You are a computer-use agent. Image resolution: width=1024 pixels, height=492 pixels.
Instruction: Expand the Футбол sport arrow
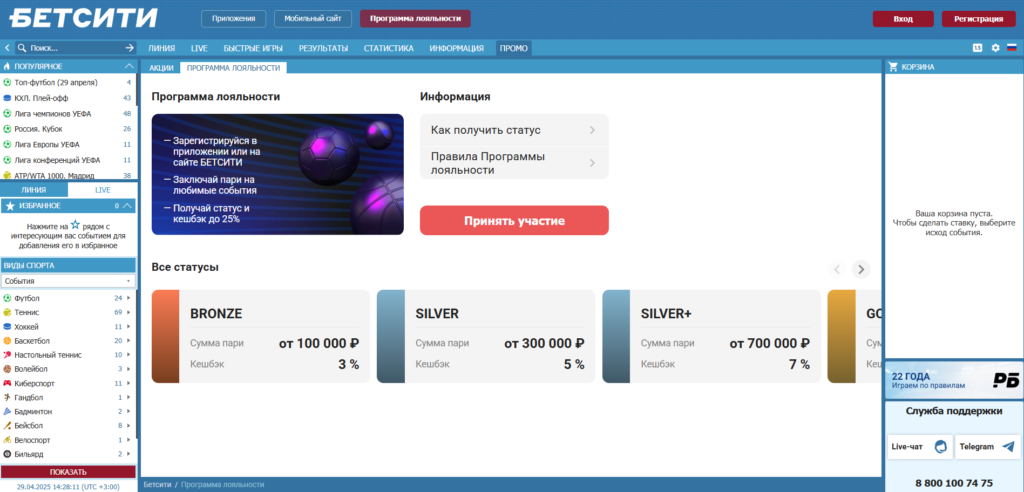tap(129, 298)
